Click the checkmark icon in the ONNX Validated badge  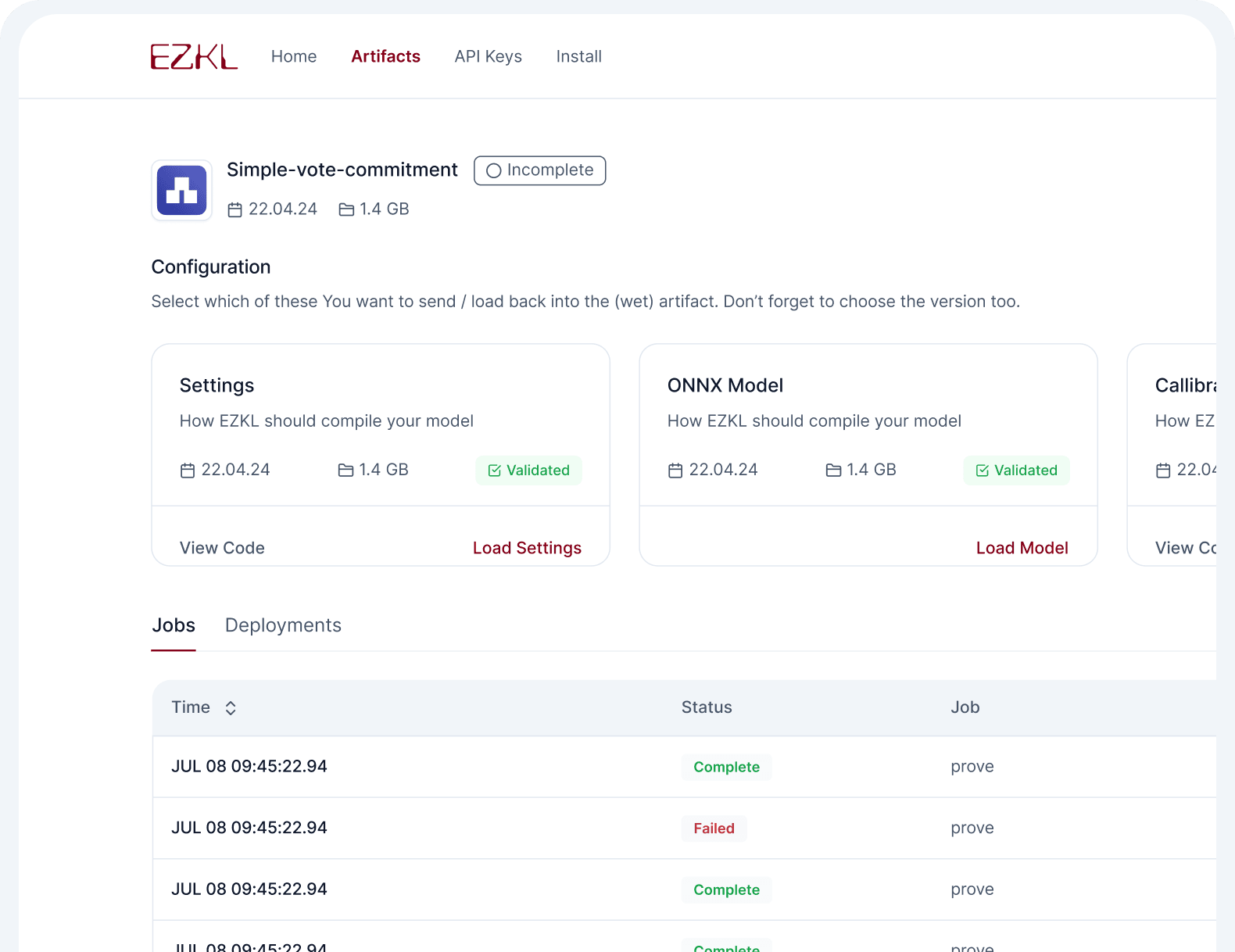982,471
